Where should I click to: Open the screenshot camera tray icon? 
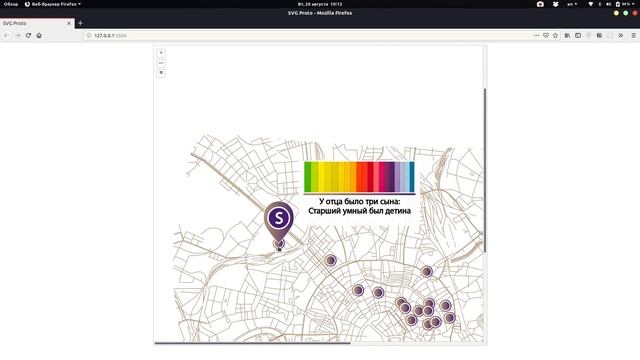540,4
